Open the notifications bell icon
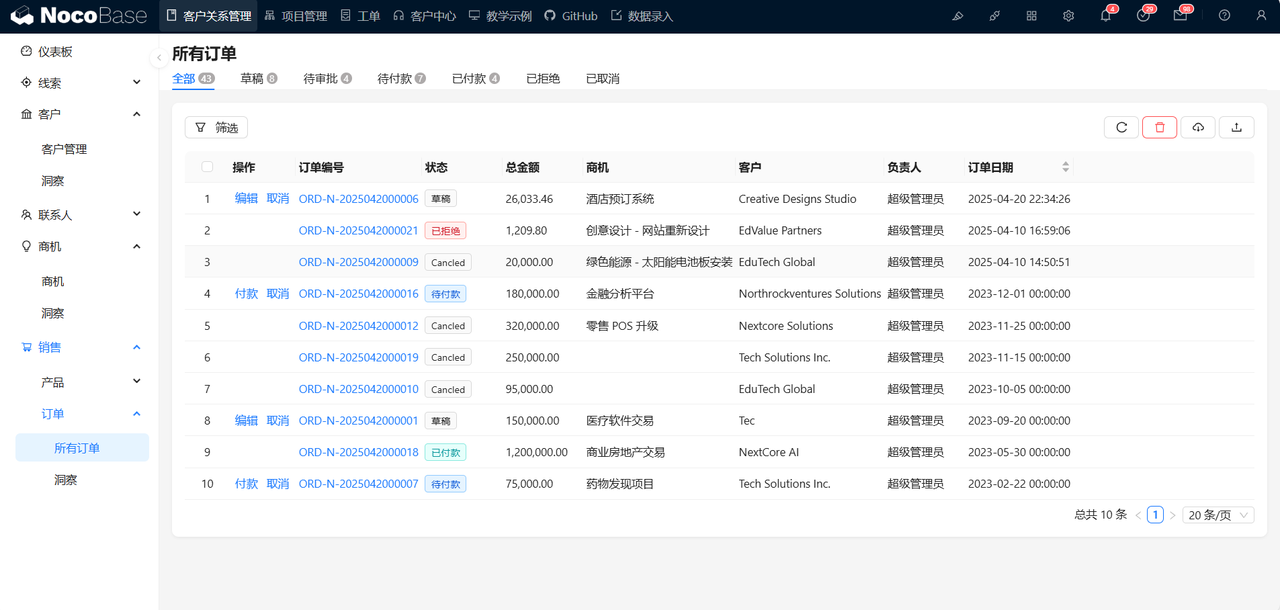 pos(1105,16)
